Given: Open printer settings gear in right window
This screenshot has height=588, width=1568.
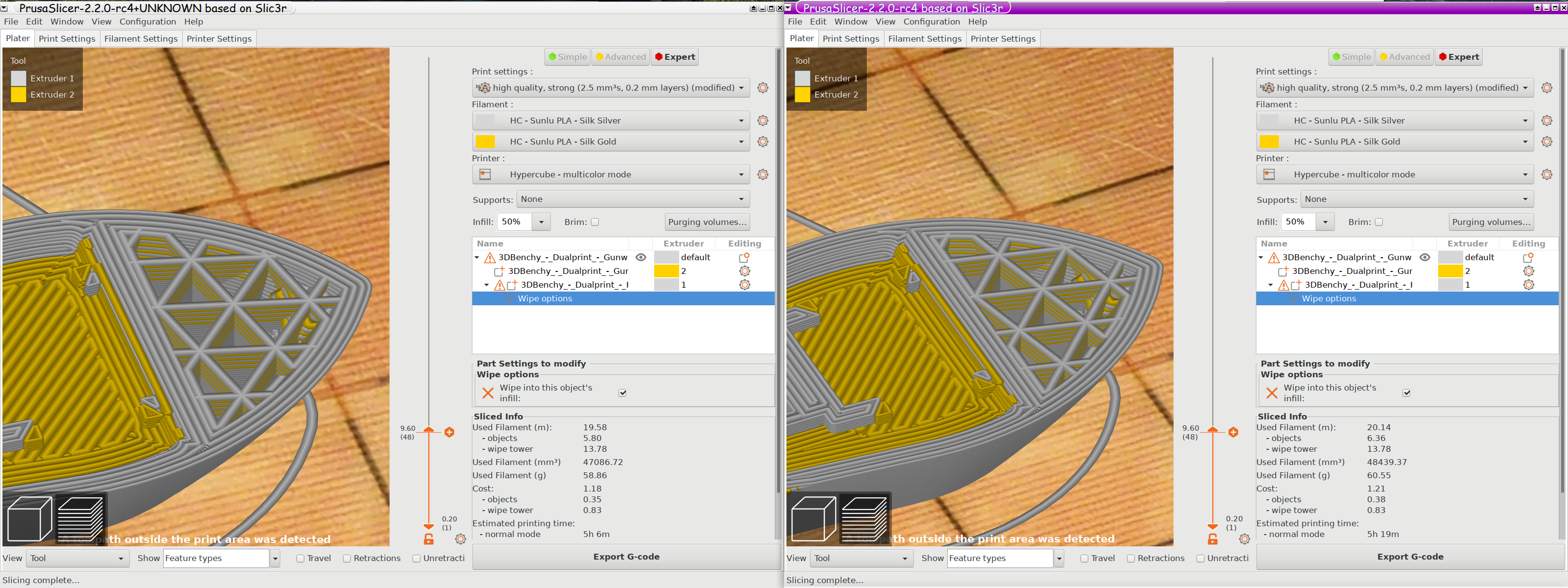Looking at the screenshot, I should pyautogui.click(x=1547, y=174).
